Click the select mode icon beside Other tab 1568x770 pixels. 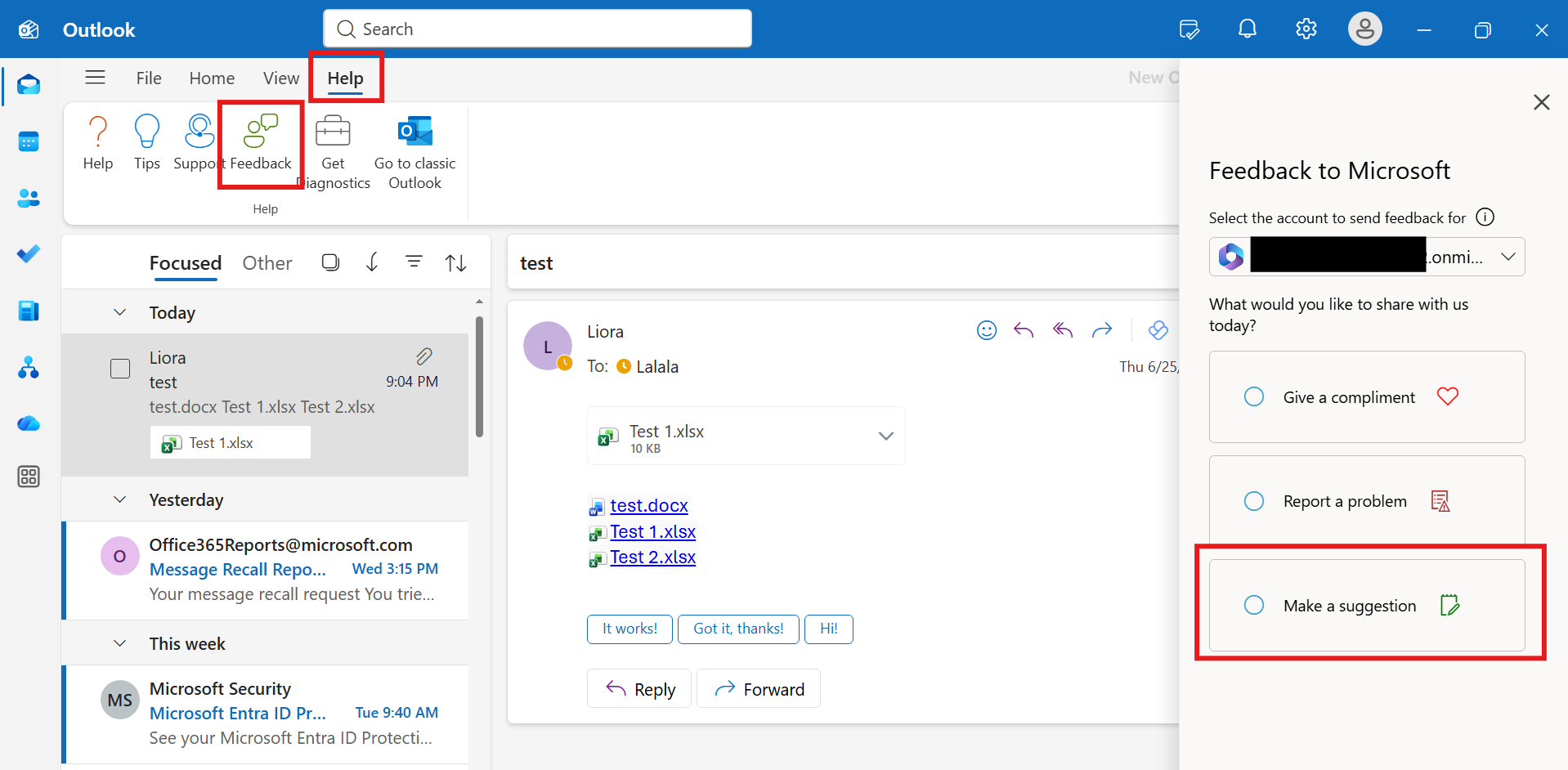coord(331,262)
